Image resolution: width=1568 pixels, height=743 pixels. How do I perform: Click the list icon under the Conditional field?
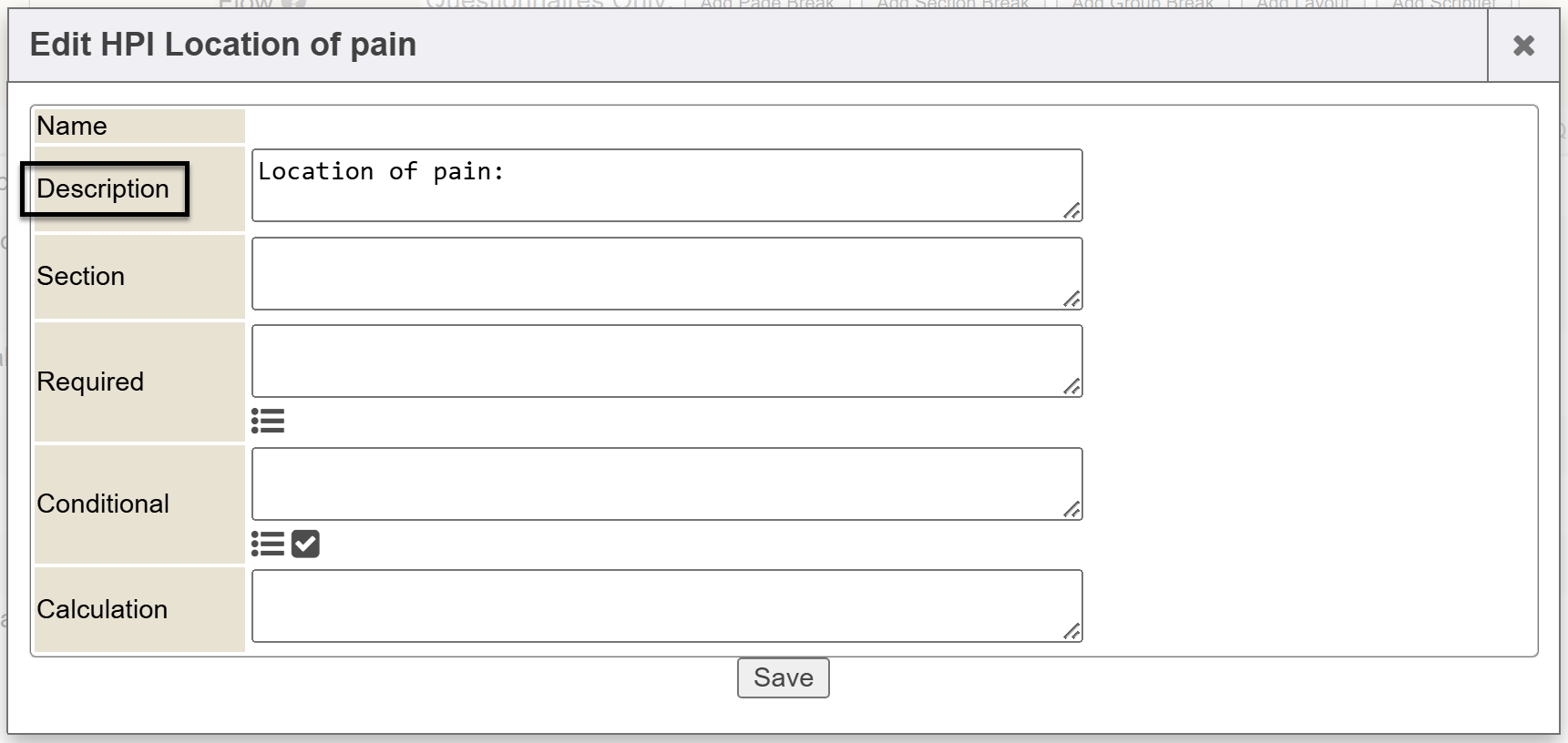268,544
